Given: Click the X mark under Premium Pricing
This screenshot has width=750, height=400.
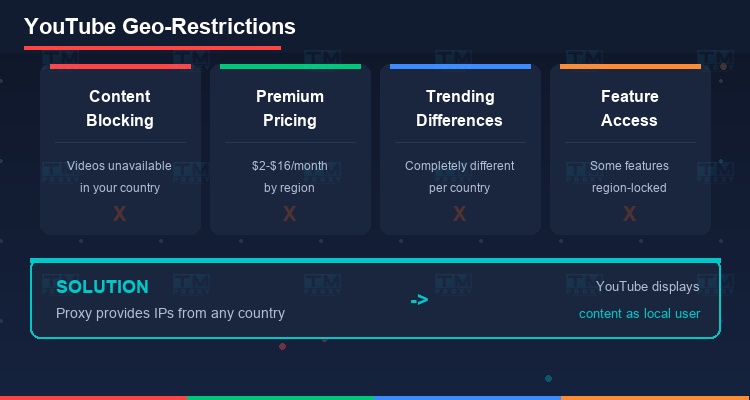Looking at the screenshot, I should [289, 213].
